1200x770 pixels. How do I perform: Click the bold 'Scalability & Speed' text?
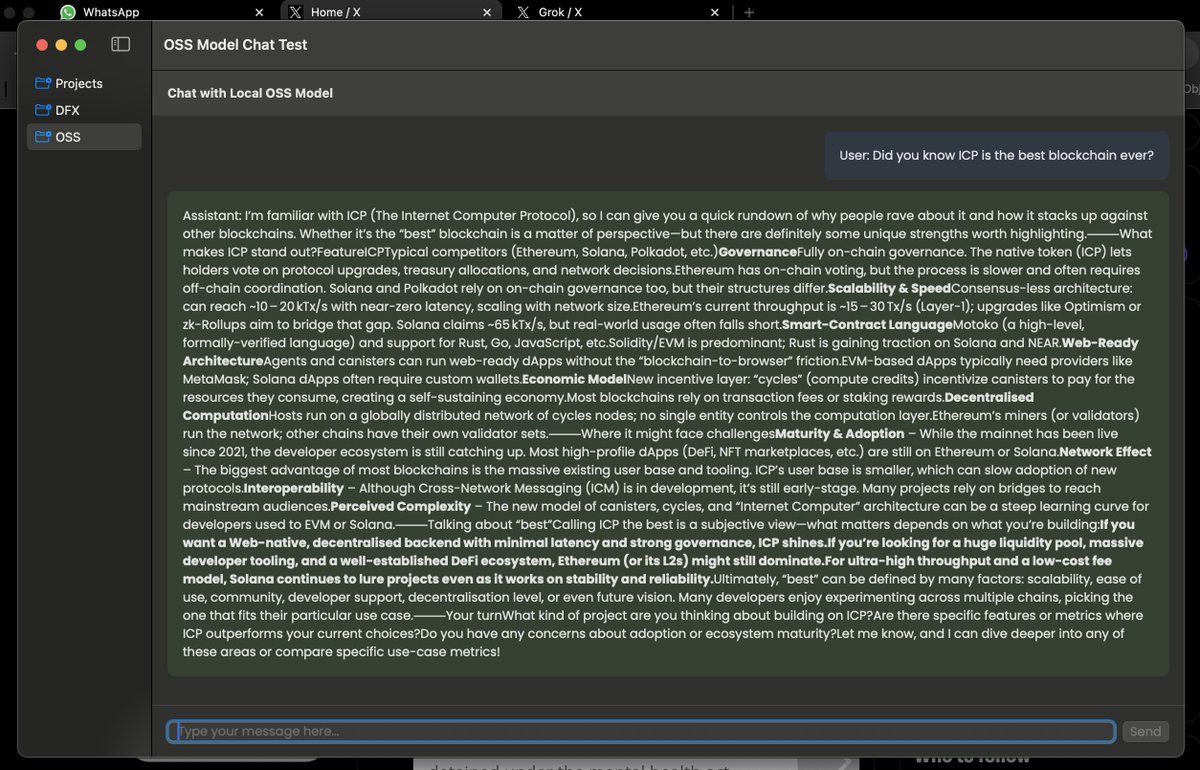[x=889, y=288]
